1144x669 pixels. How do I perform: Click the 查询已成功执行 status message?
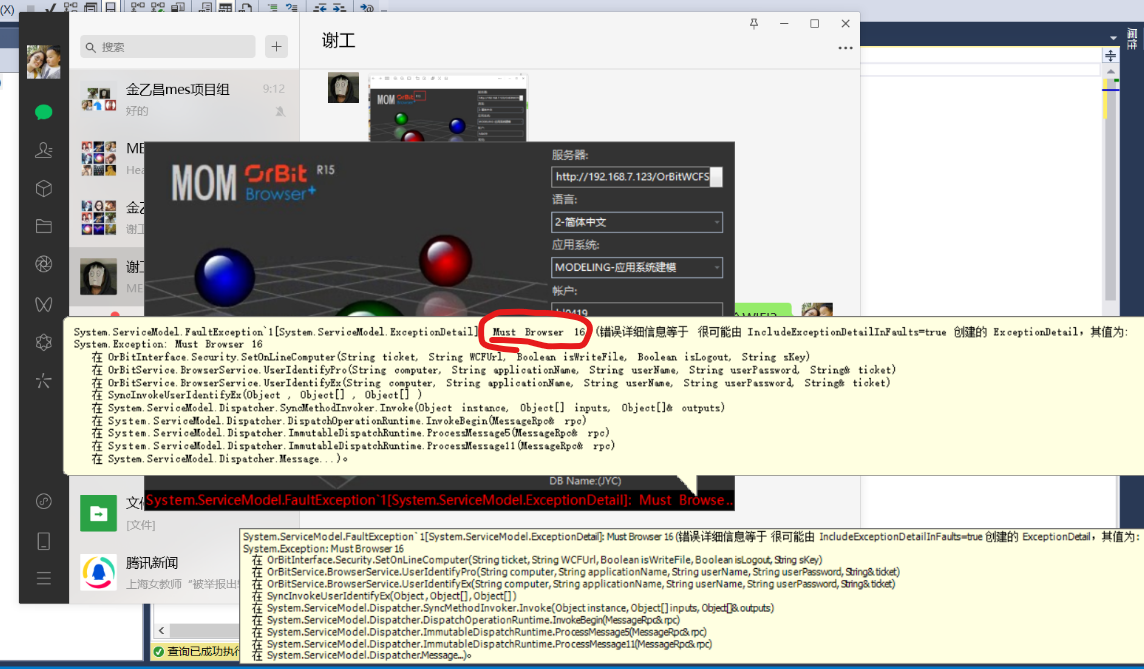(196, 651)
